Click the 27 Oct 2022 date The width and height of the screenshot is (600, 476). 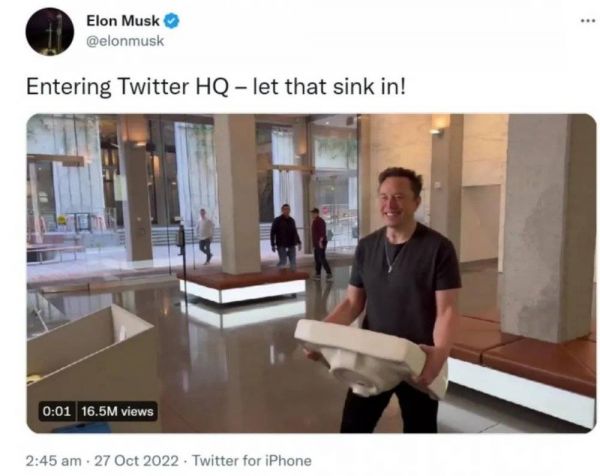[x=136, y=461]
